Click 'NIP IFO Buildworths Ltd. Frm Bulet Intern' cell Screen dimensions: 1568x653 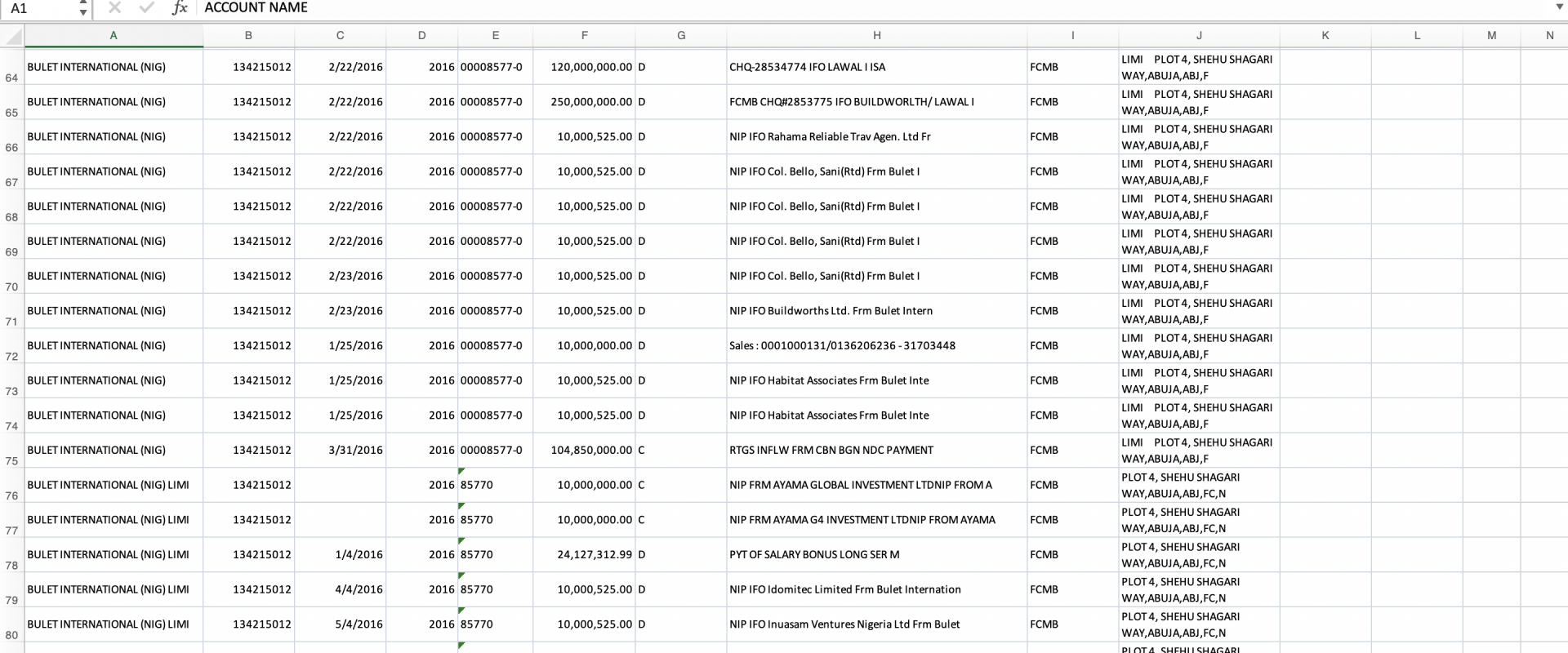[877, 311]
